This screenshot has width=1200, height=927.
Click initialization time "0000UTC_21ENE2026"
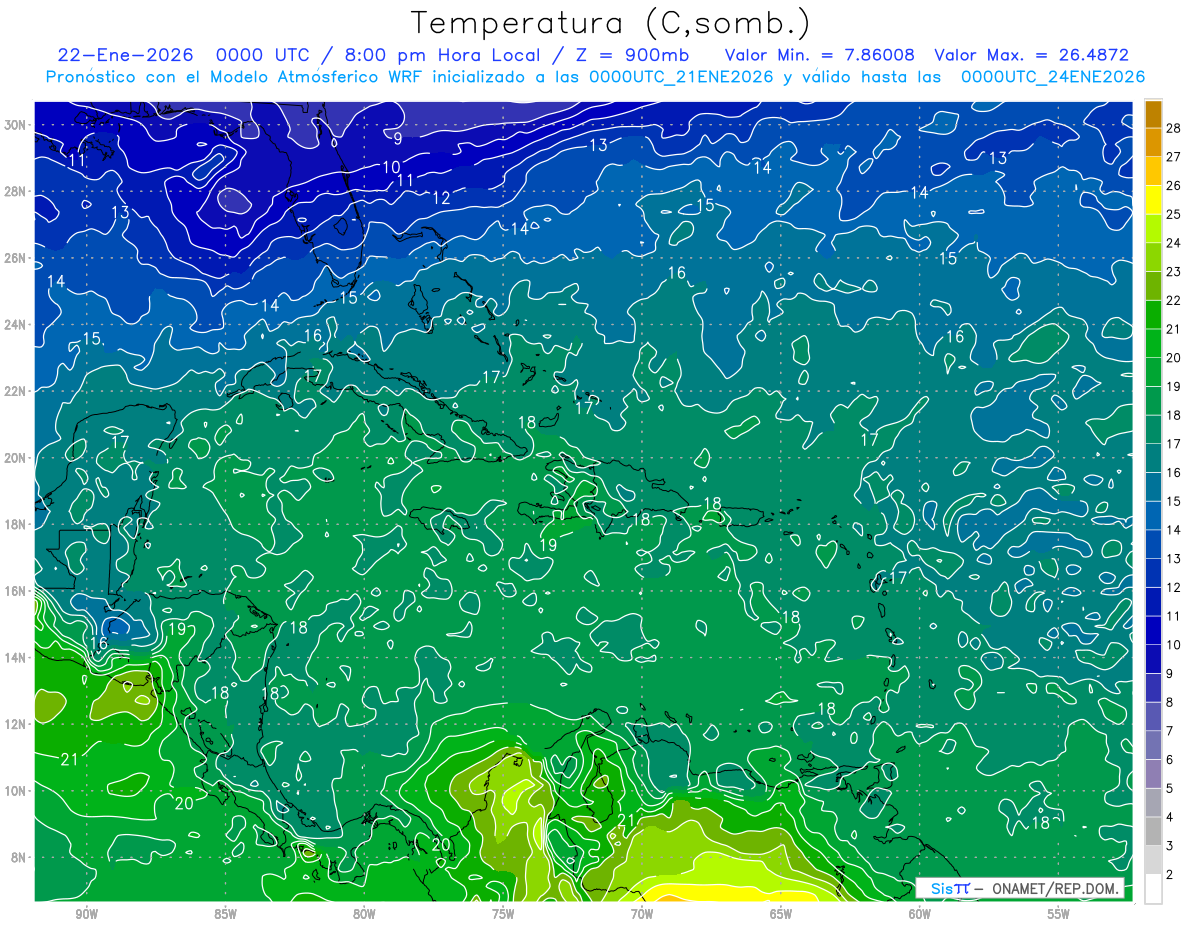pyautogui.click(x=682, y=77)
